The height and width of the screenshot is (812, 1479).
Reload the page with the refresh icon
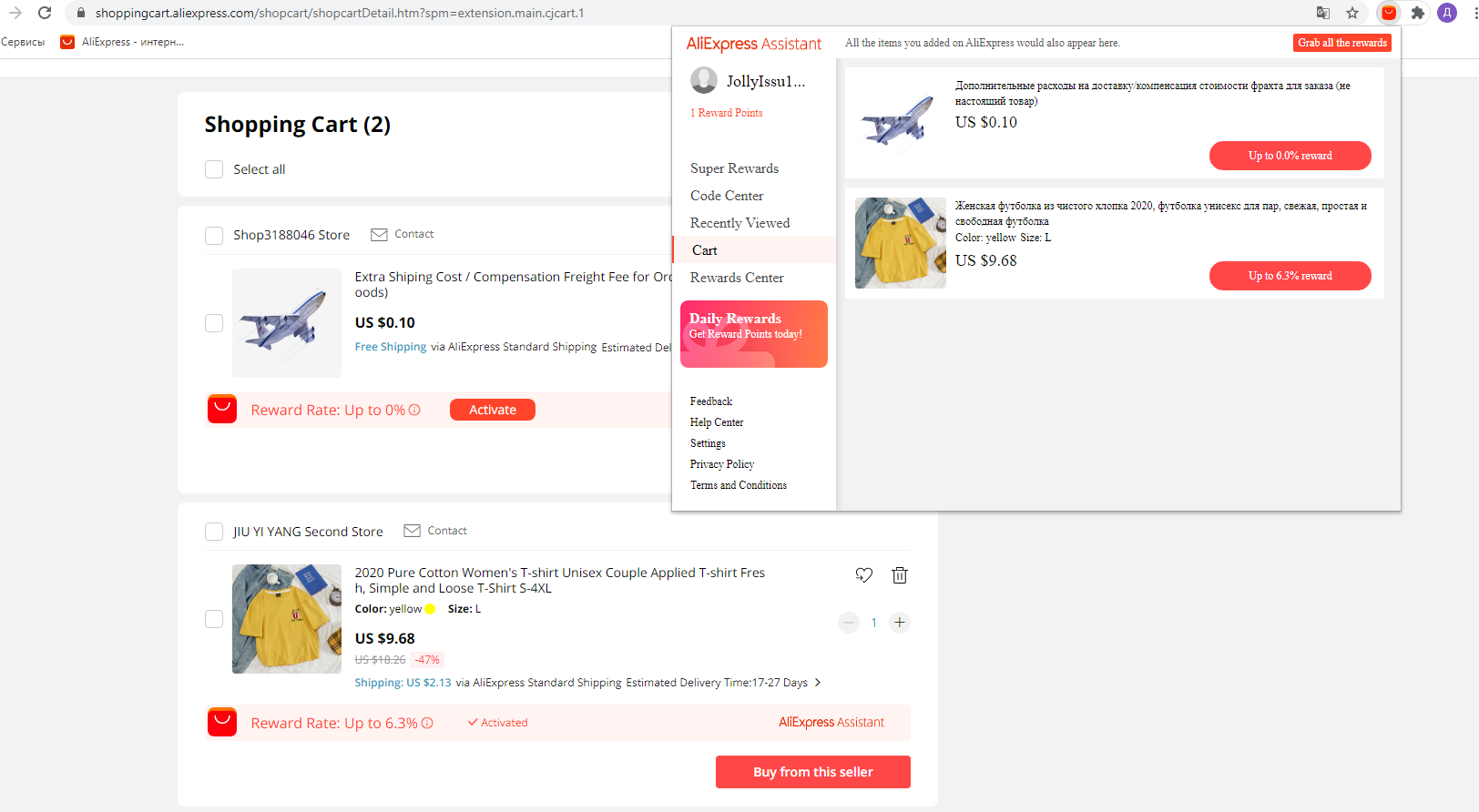pos(45,13)
